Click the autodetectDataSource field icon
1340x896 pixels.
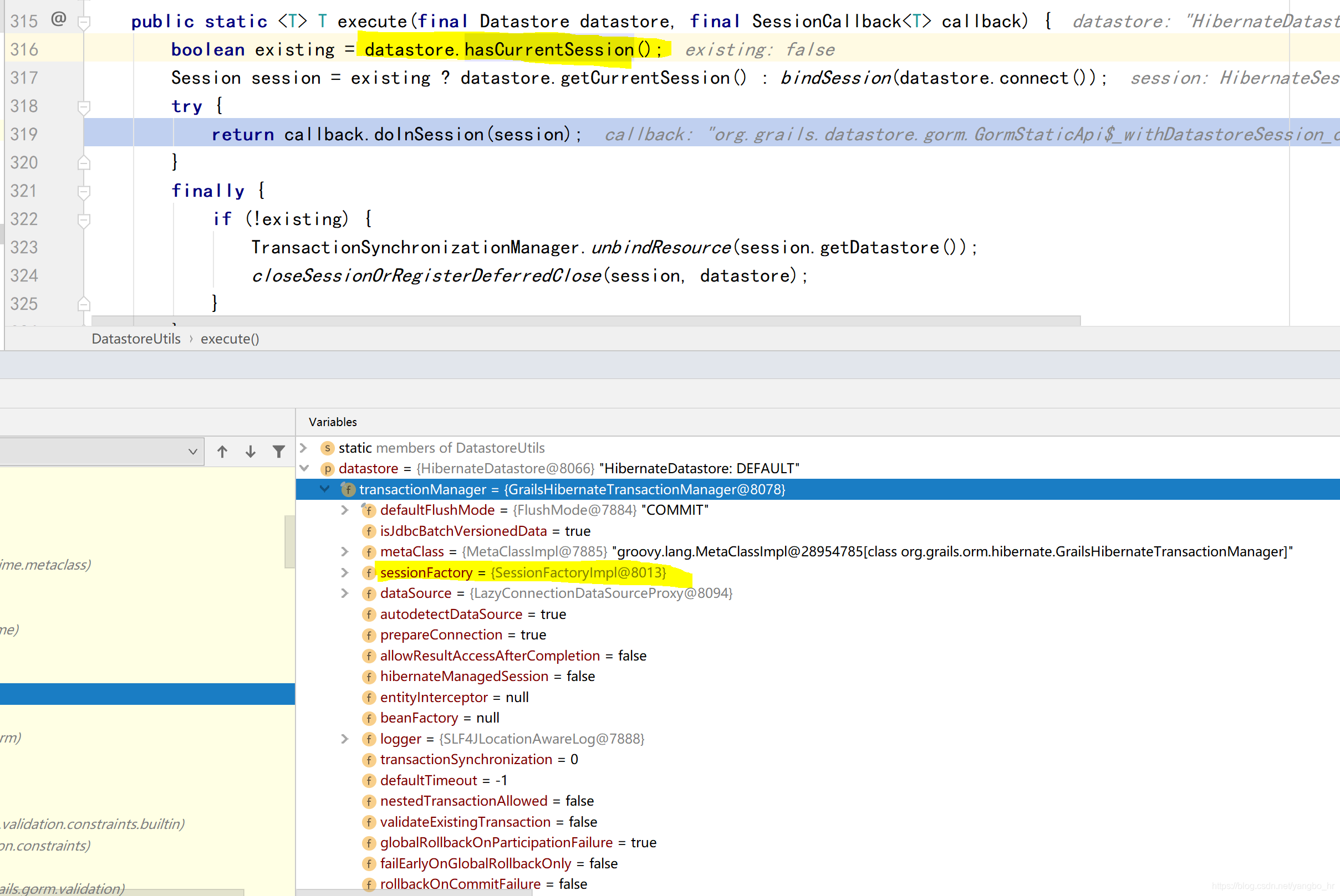[369, 615]
